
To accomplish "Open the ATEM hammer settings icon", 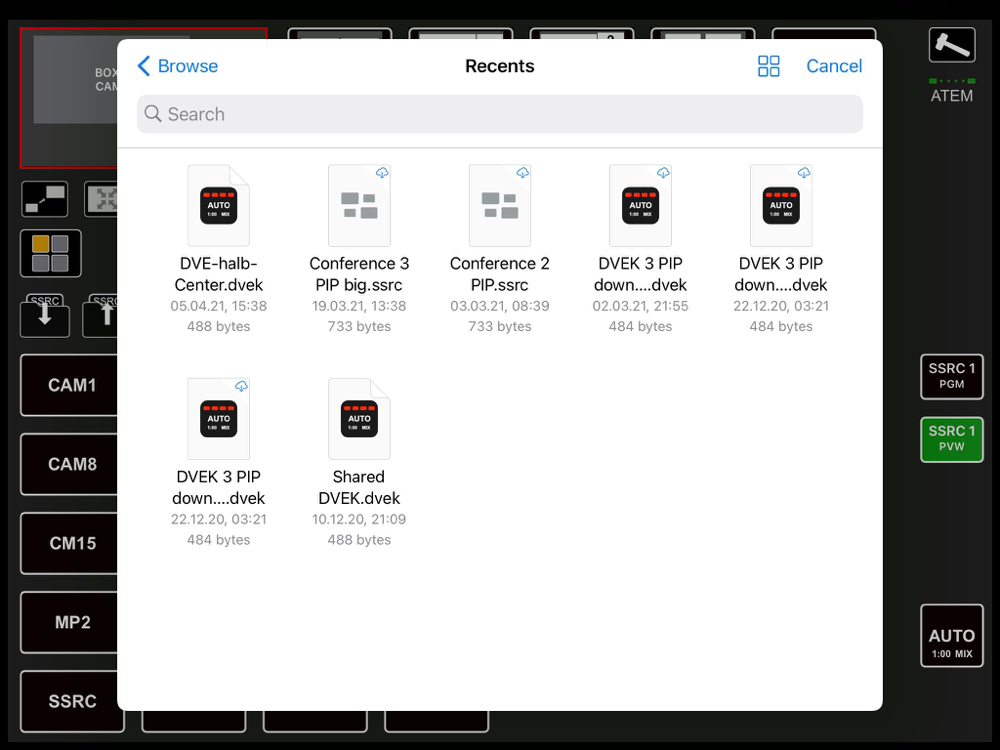I will tap(952, 45).
